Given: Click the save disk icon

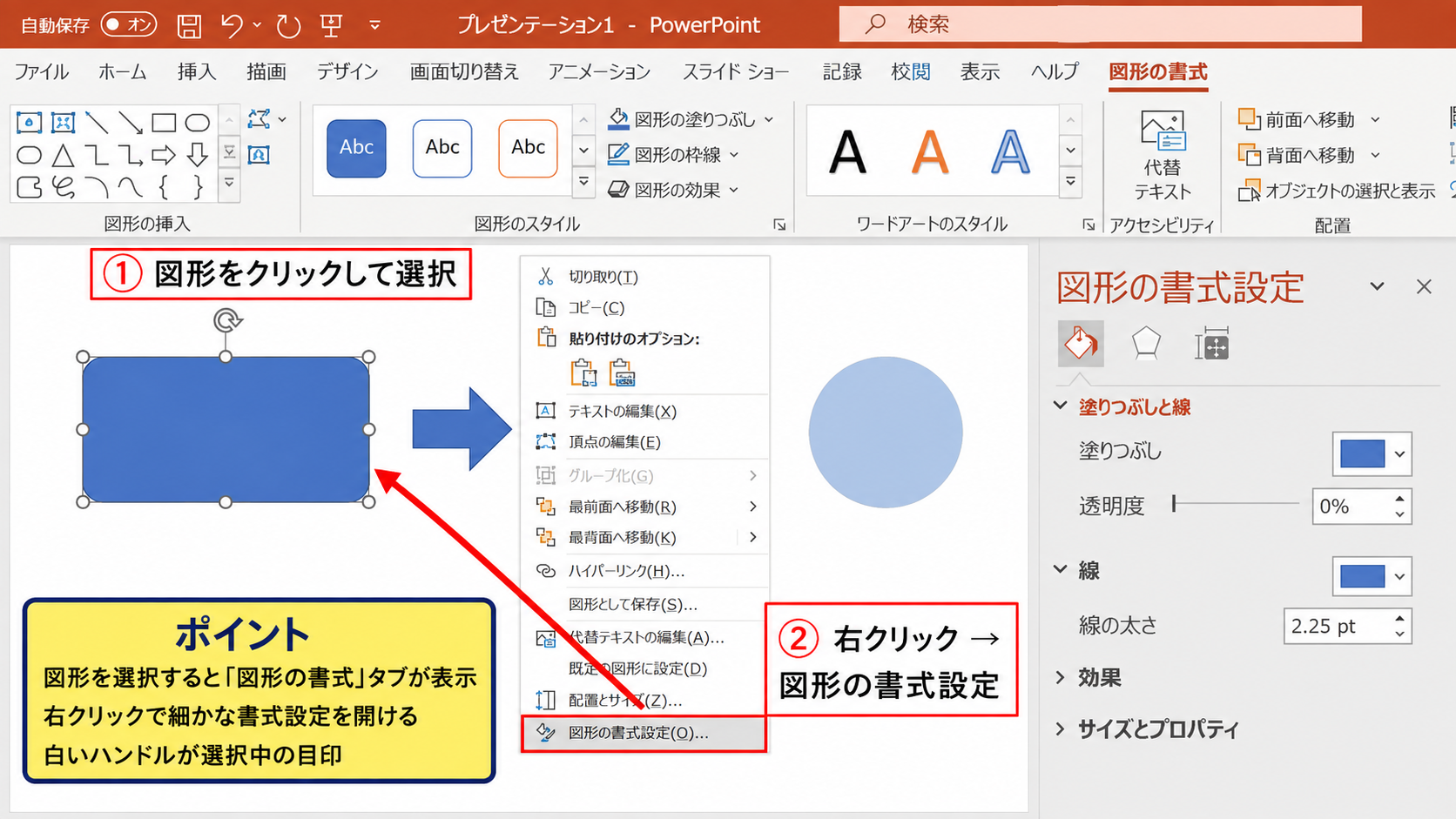Looking at the screenshot, I should coord(189,25).
